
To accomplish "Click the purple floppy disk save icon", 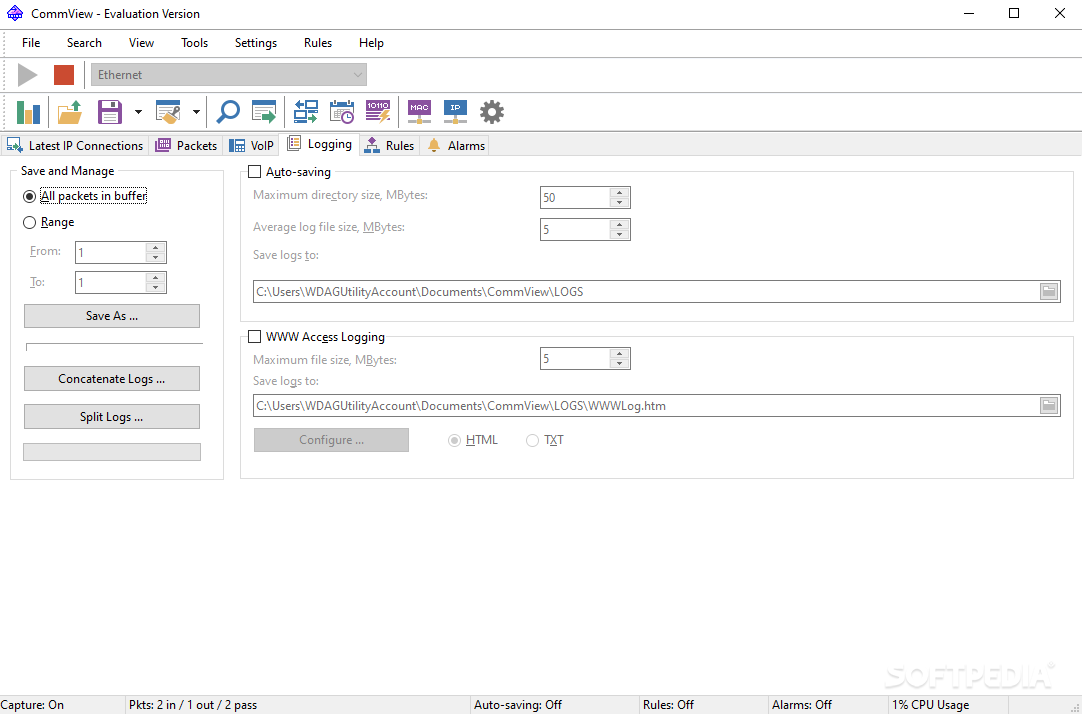I will pyautogui.click(x=110, y=112).
